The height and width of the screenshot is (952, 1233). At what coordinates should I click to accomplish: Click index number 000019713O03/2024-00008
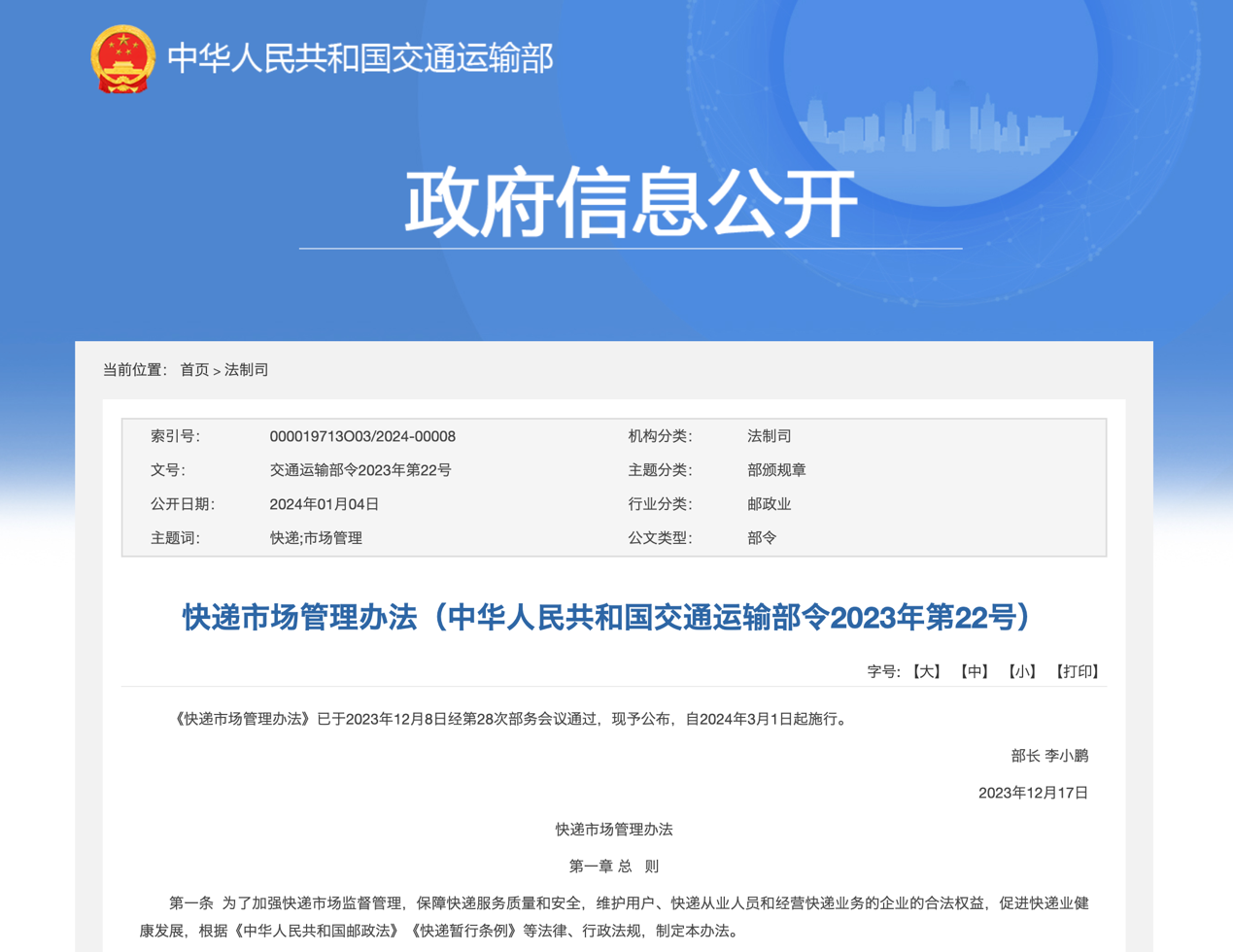362,436
